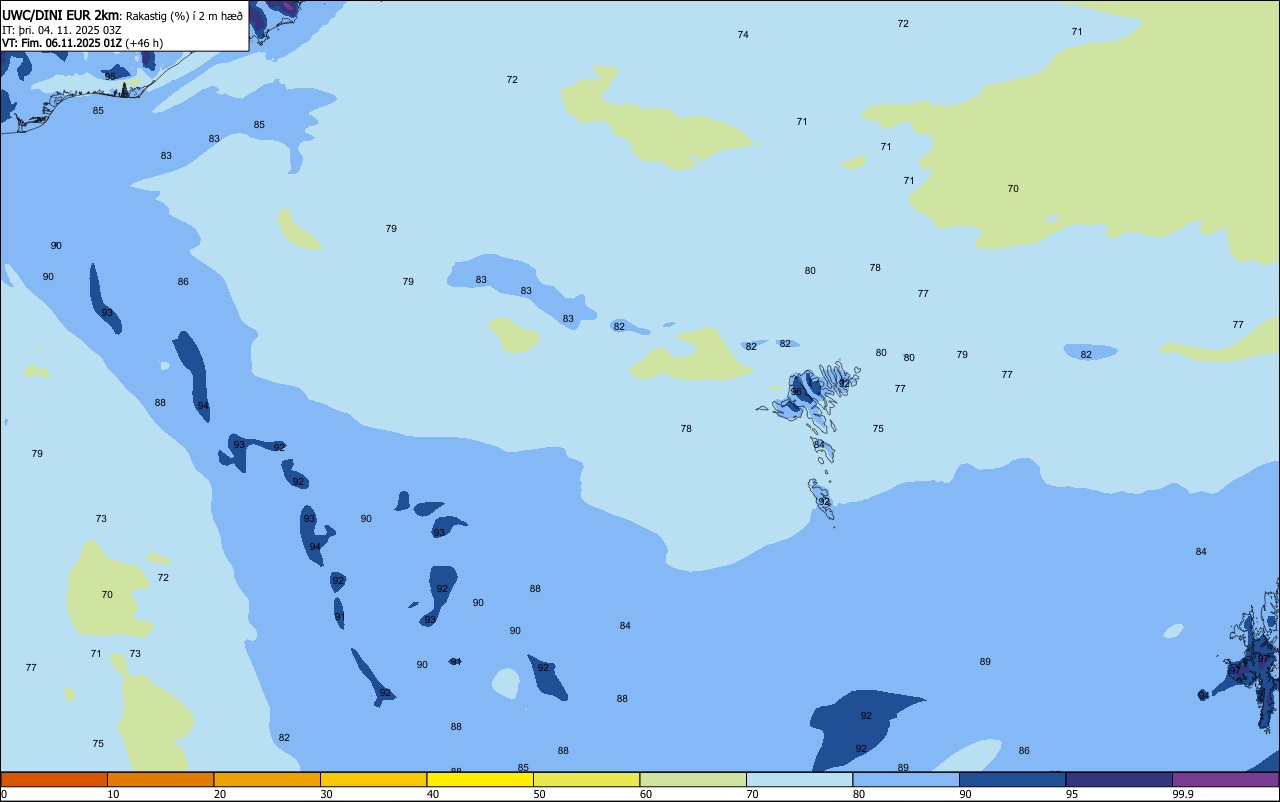
Task: Click the label 'Rakastig (%) í 2 m hæð'
Action: (x=184, y=16)
